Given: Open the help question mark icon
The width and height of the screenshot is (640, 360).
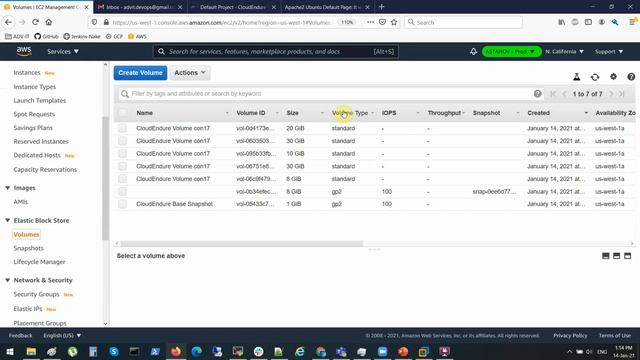Looking at the screenshot, I should tap(631, 77).
